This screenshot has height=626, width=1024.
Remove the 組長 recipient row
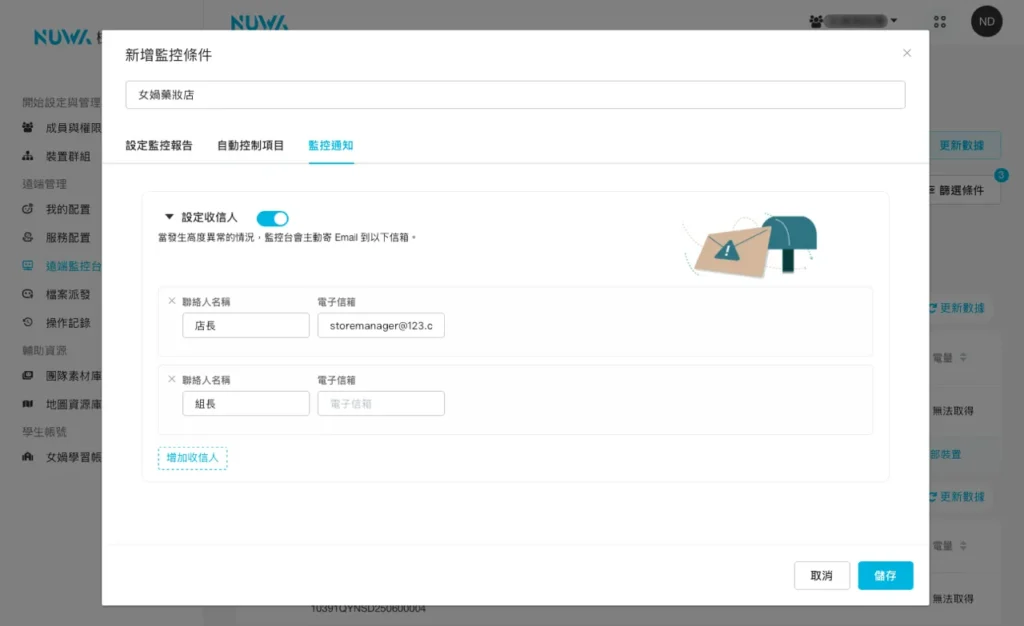point(171,379)
